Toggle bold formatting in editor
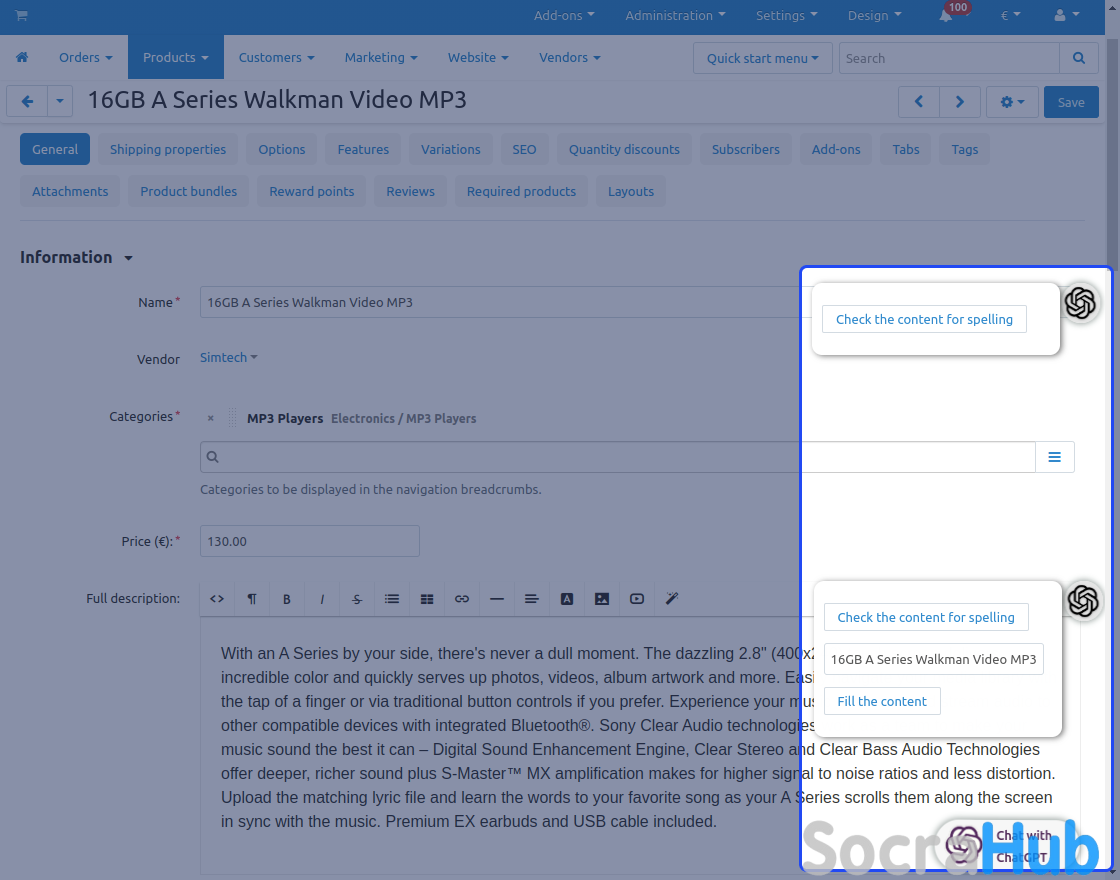 click(x=286, y=599)
